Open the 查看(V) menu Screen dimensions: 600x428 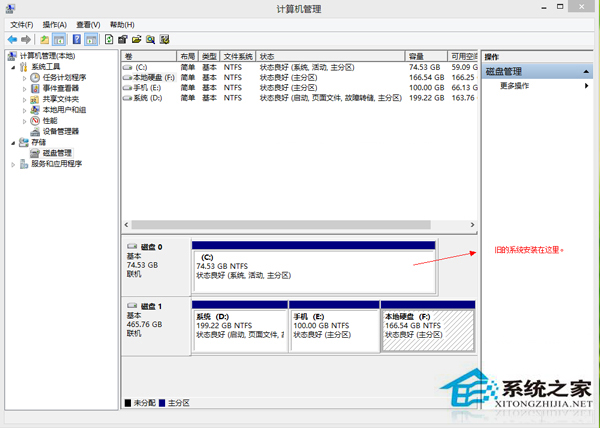click(x=88, y=24)
